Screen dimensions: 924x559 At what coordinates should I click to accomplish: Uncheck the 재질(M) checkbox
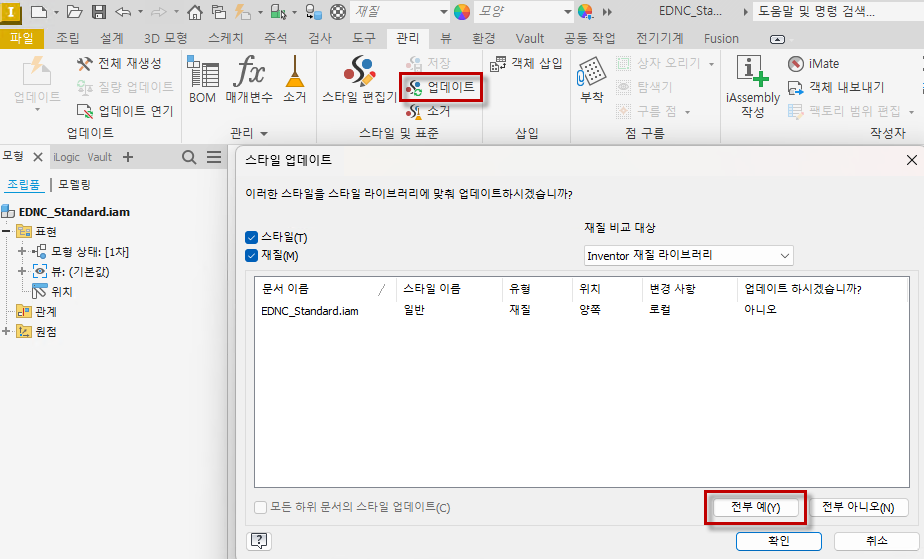coord(252,256)
